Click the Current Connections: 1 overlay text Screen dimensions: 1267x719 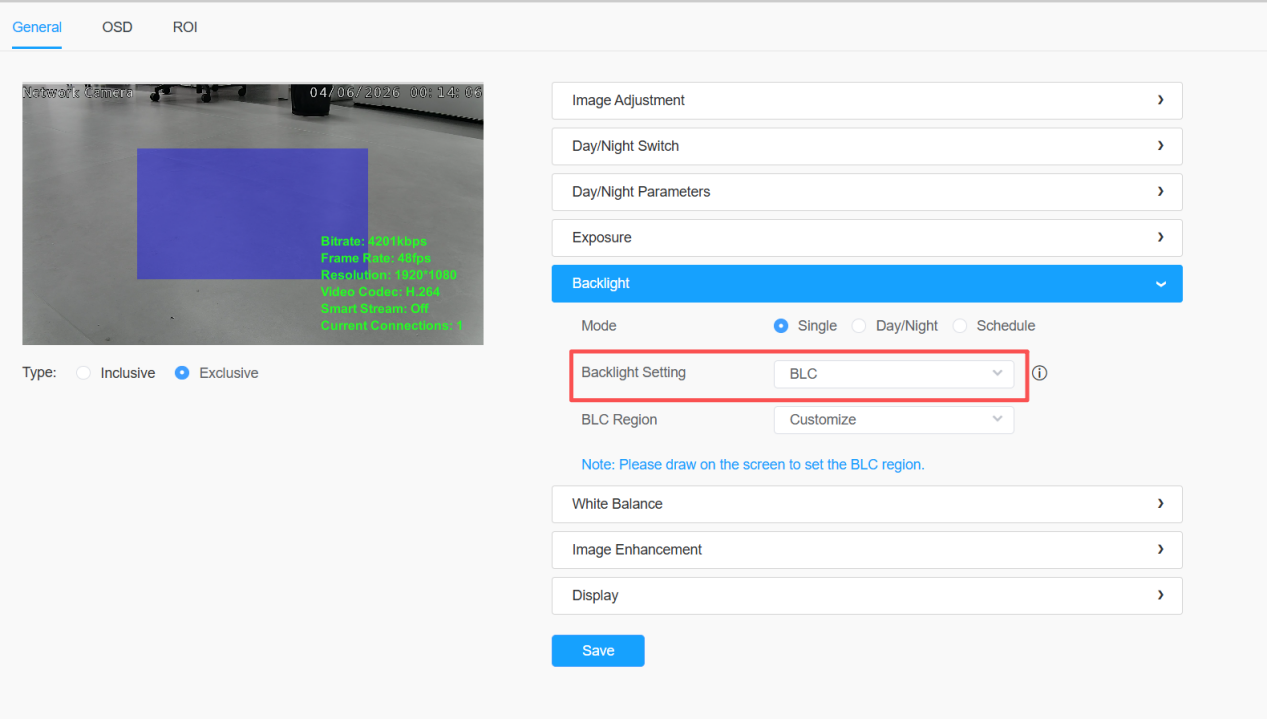coord(392,326)
